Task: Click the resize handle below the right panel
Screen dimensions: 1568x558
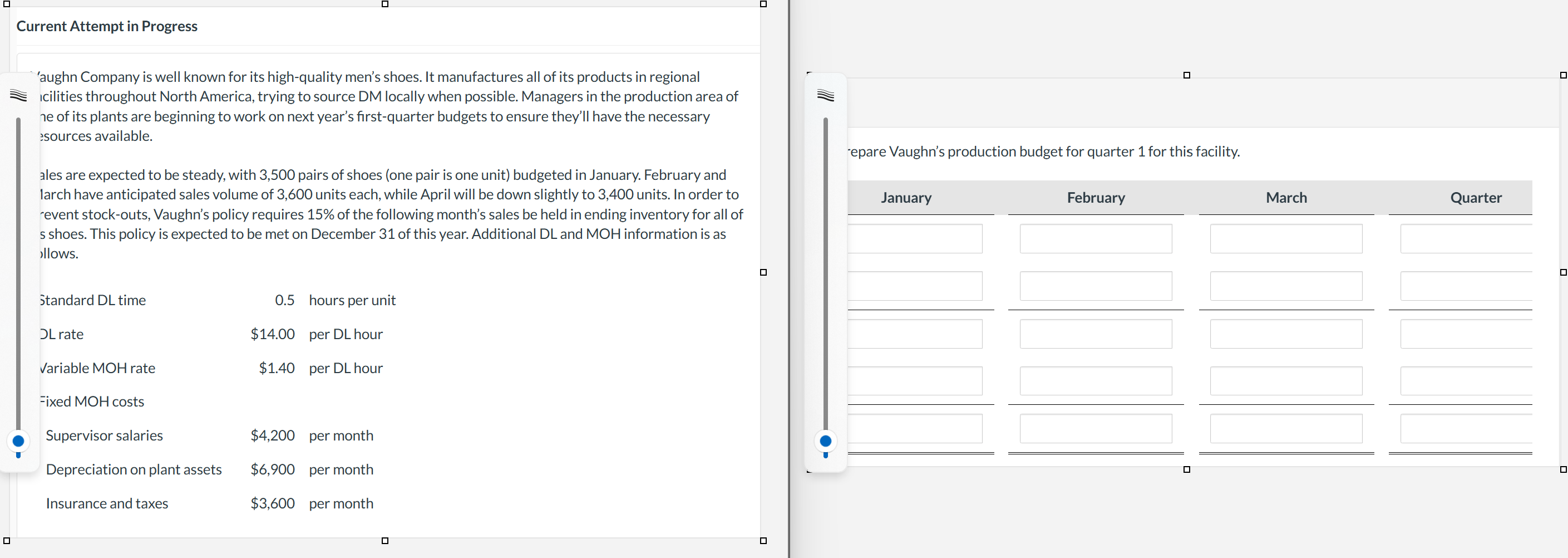Action: click(1186, 469)
